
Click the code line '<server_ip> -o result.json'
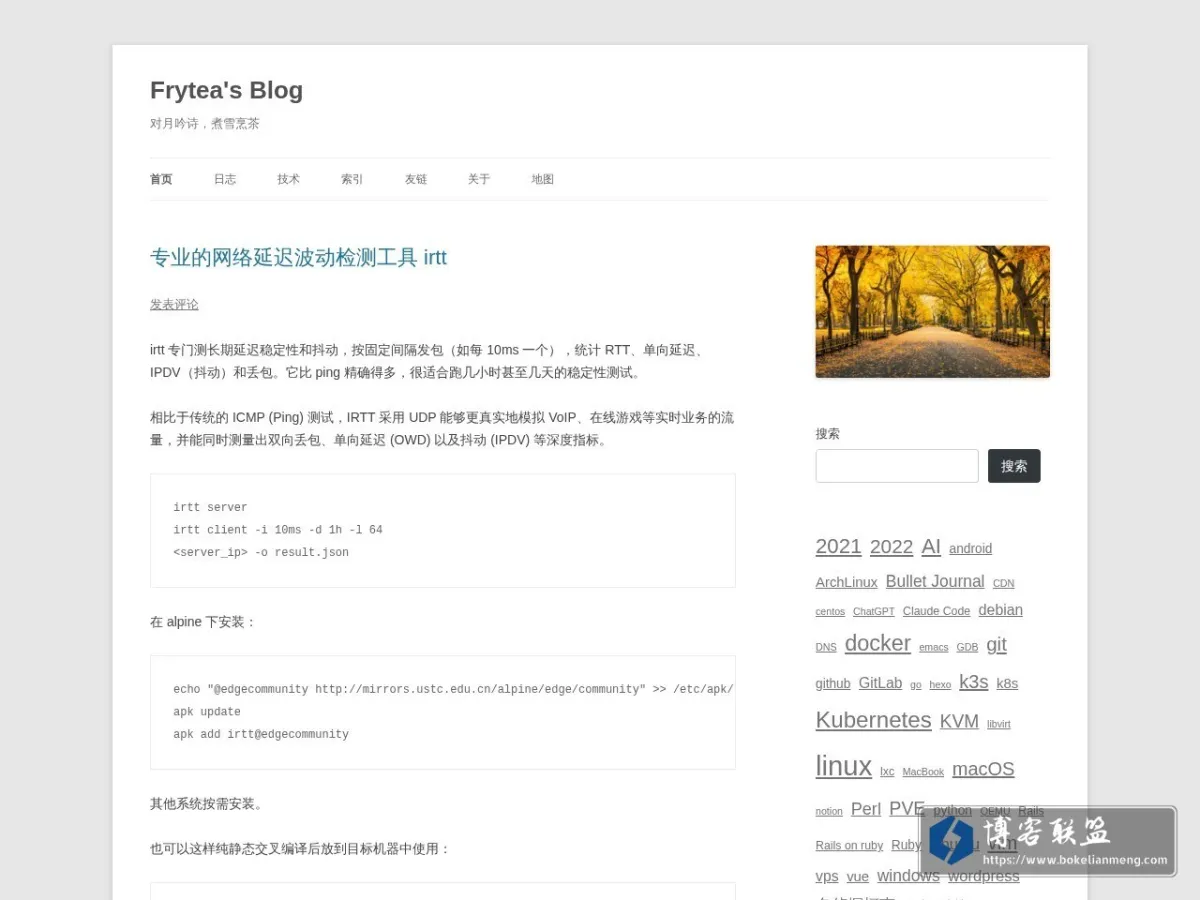(261, 552)
